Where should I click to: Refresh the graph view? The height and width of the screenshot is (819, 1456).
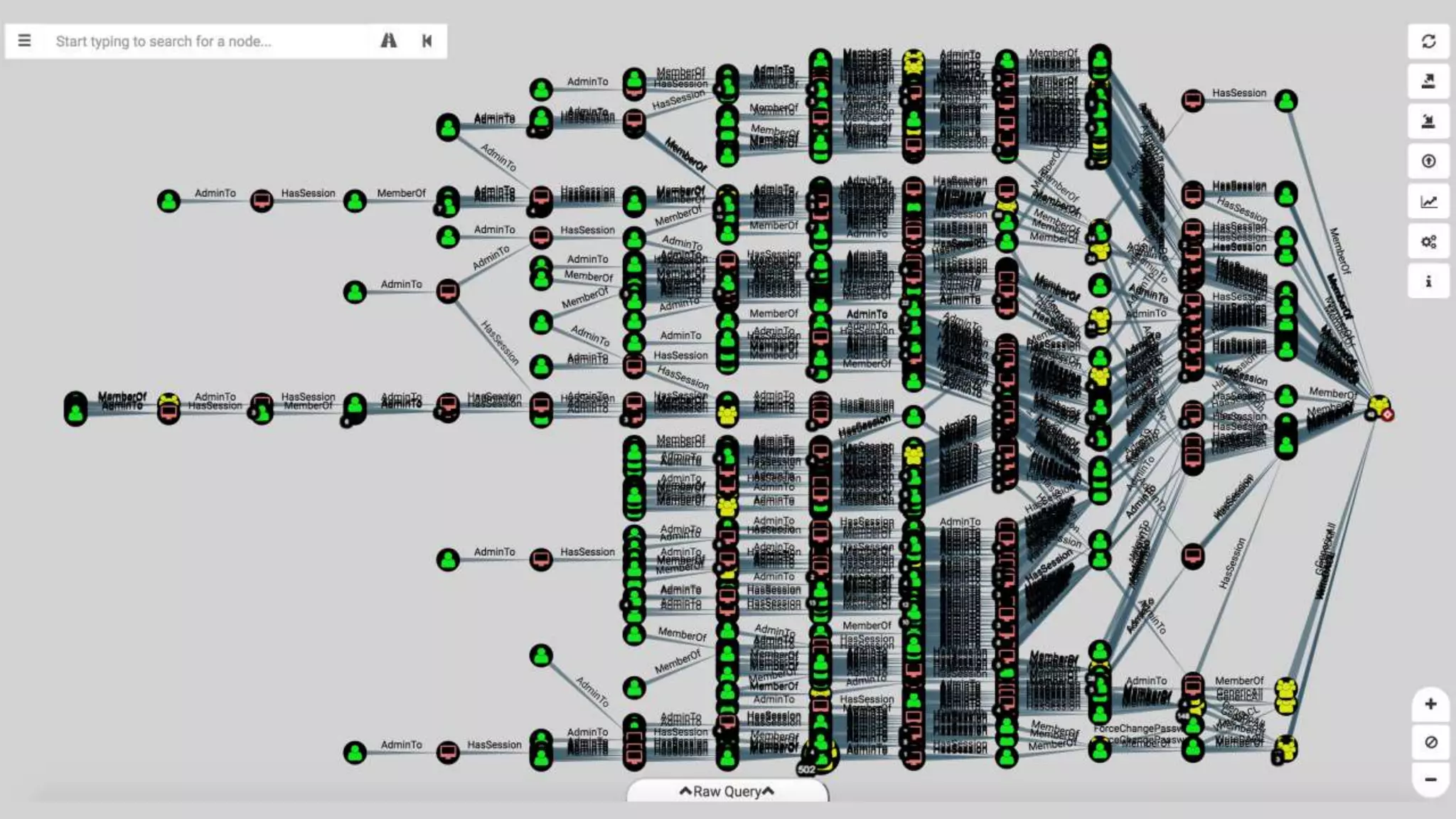1428,41
